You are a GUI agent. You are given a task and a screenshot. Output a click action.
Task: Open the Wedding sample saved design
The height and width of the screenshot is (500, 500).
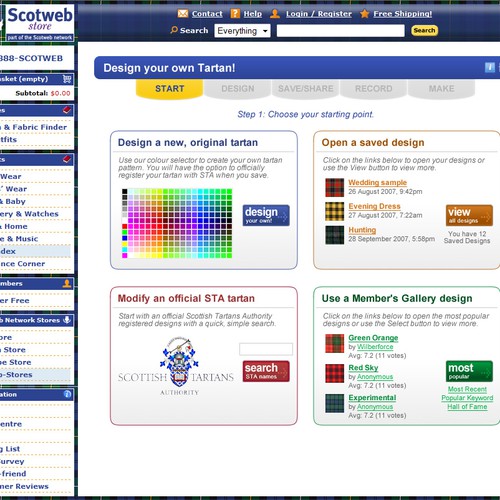(378, 182)
